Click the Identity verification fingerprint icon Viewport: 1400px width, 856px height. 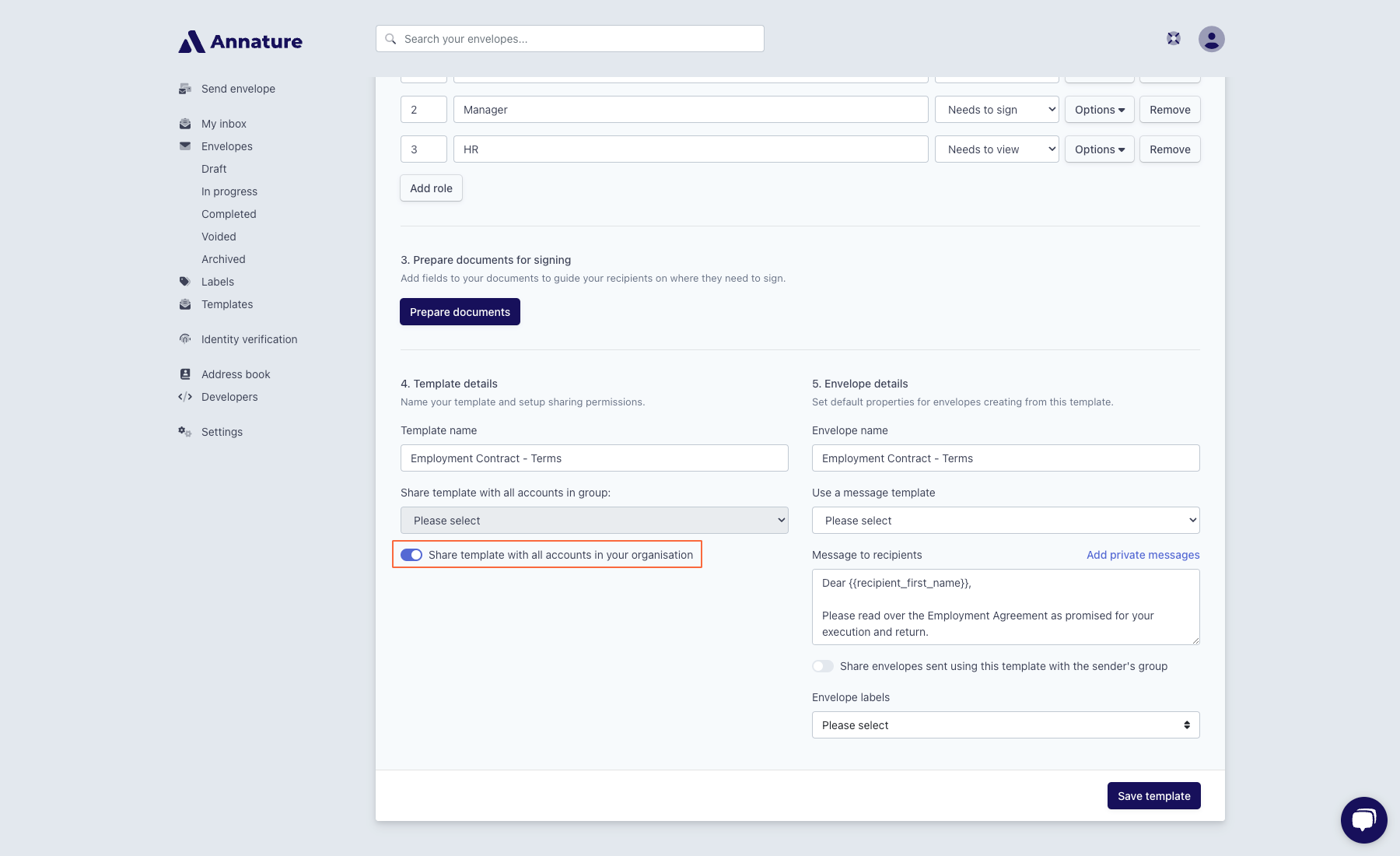(185, 339)
